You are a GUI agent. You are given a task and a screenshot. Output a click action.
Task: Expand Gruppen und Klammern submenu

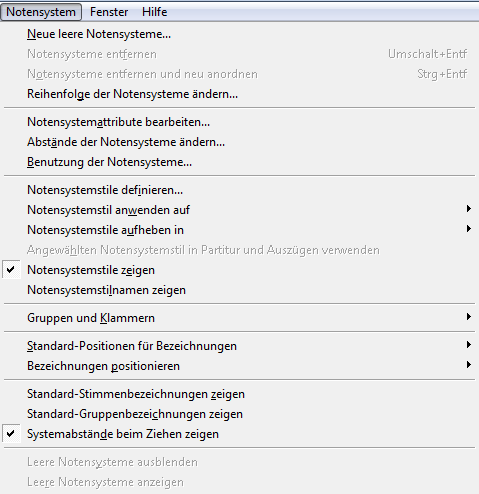click(239, 318)
